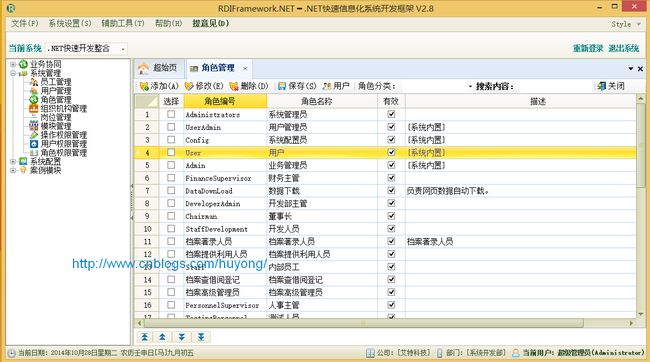The image size is (650, 362).
Task: Tick the selection checkbox for Administrators row
Action: (x=171, y=114)
